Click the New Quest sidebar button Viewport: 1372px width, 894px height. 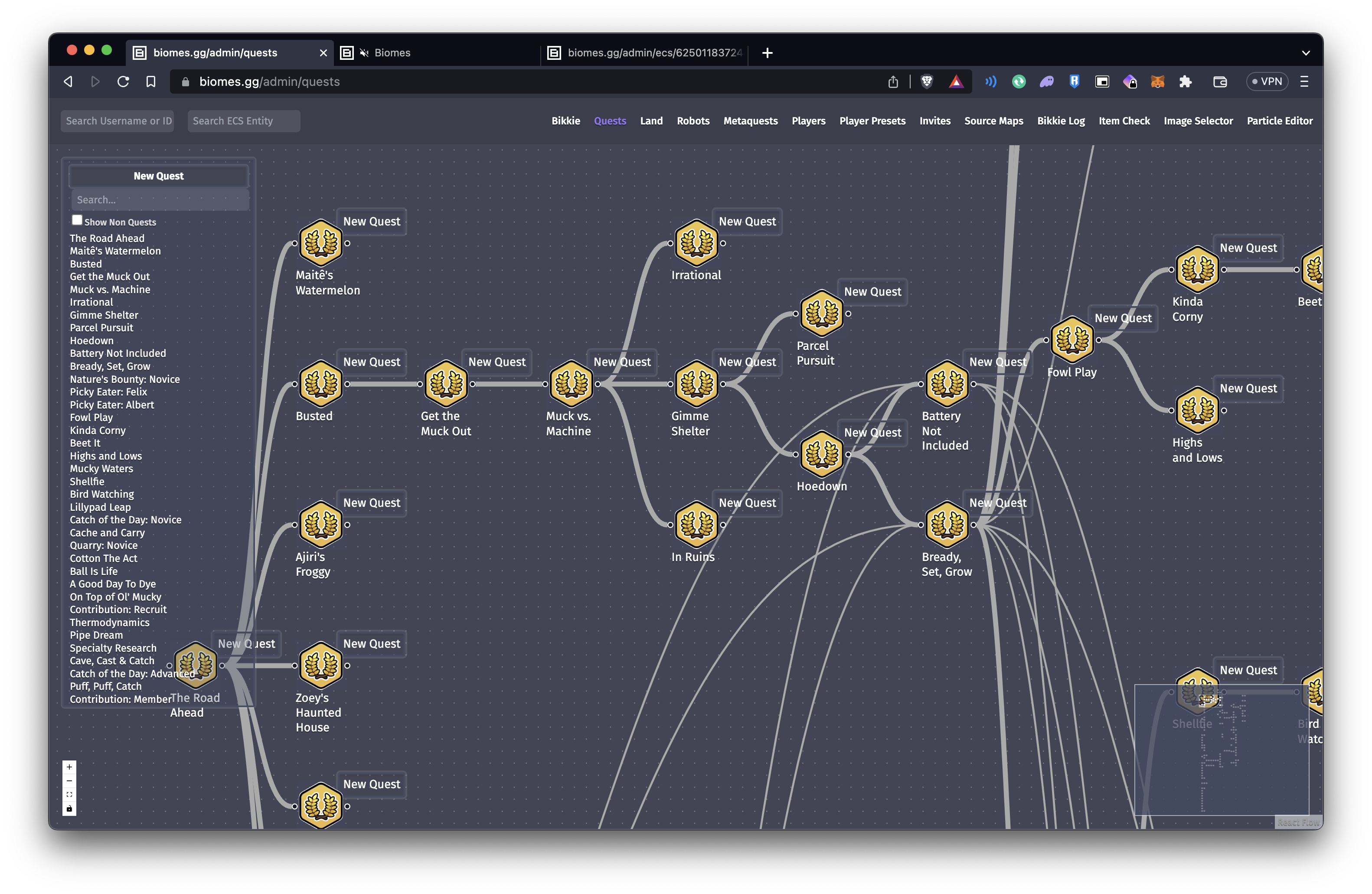pyautogui.click(x=159, y=176)
